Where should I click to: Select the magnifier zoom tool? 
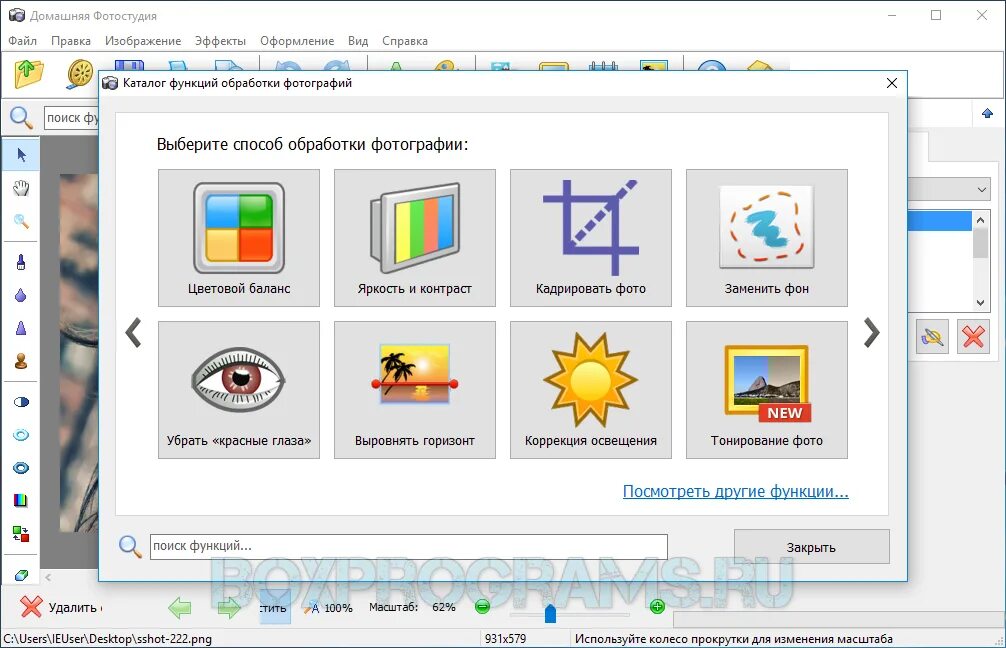21,221
